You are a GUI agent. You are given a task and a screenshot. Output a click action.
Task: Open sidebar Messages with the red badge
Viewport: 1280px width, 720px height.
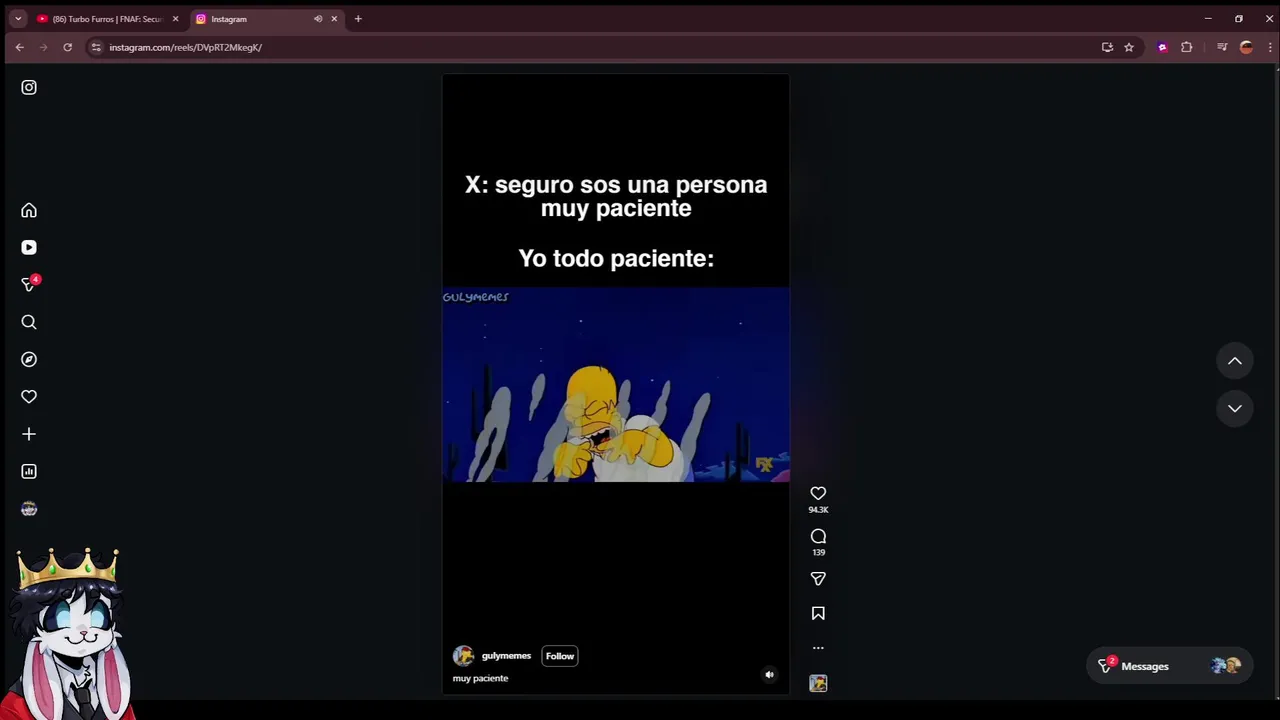coord(29,284)
